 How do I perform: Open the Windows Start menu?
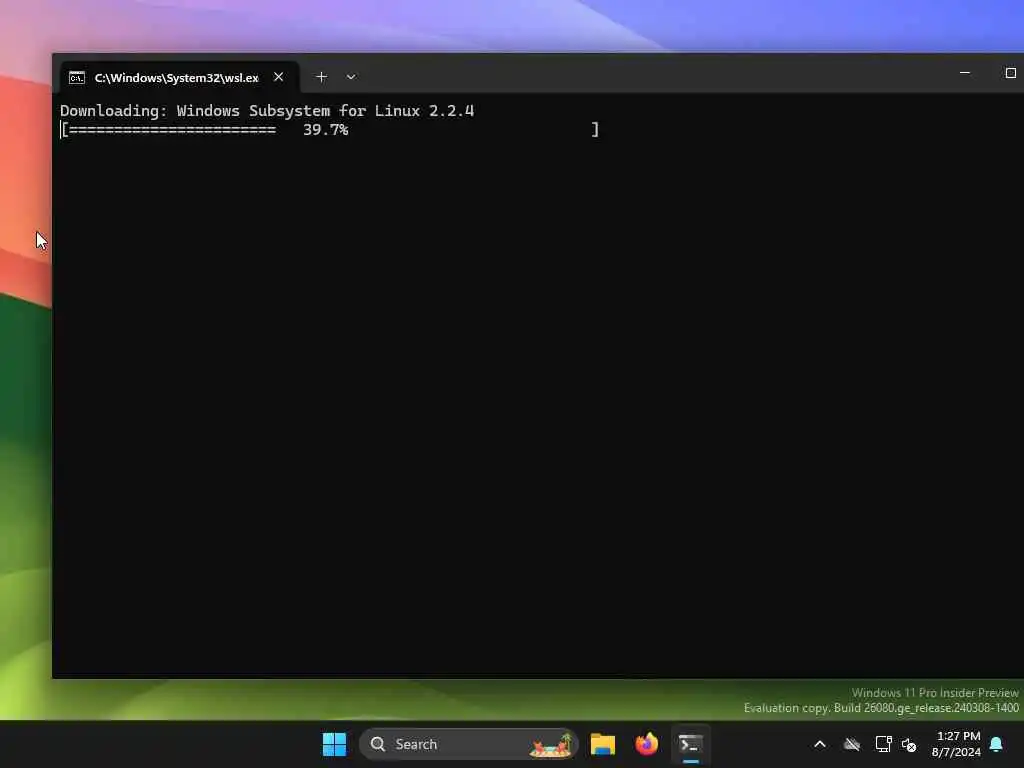click(334, 744)
